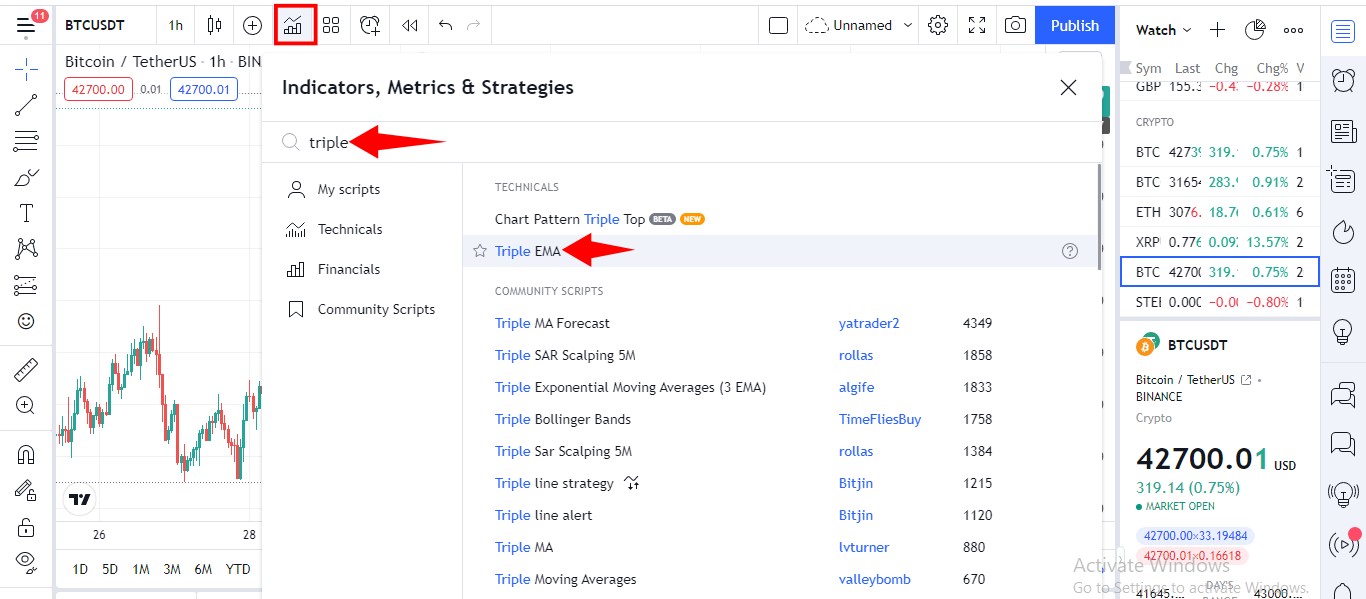Undo the last chart action
The width and height of the screenshot is (1366, 599).
point(446,25)
